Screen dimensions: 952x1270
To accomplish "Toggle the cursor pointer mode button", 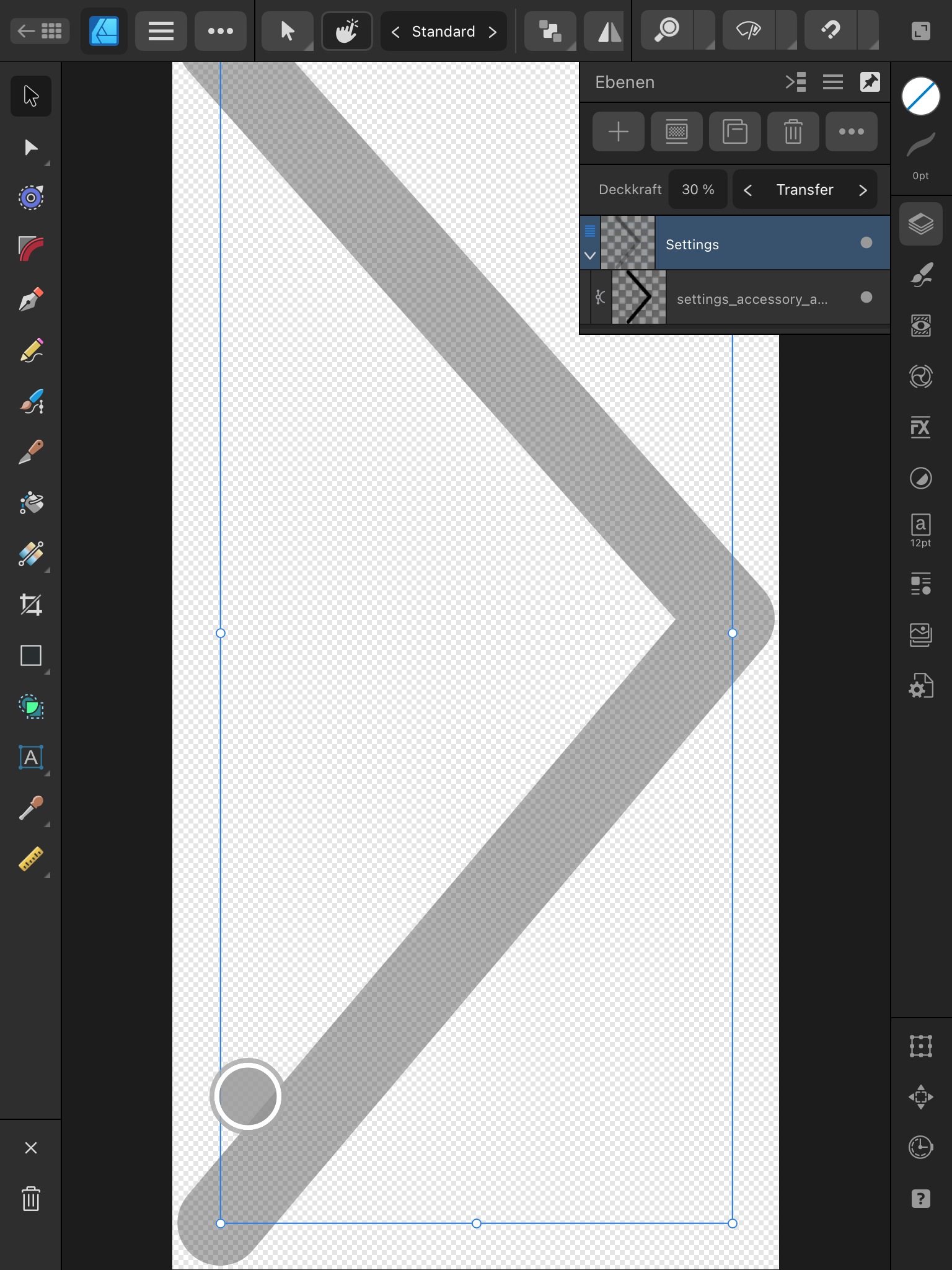I will pyautogui.click(x=288, y=31).
